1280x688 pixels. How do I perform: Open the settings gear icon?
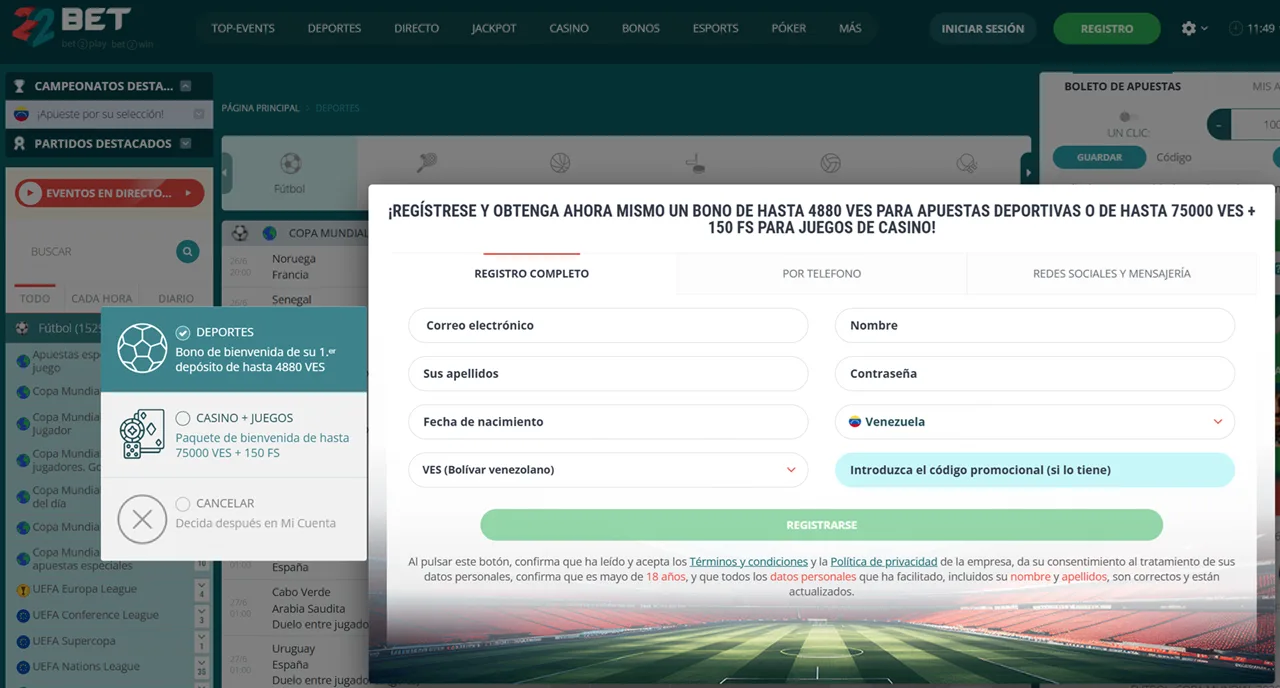[1188, 29]
